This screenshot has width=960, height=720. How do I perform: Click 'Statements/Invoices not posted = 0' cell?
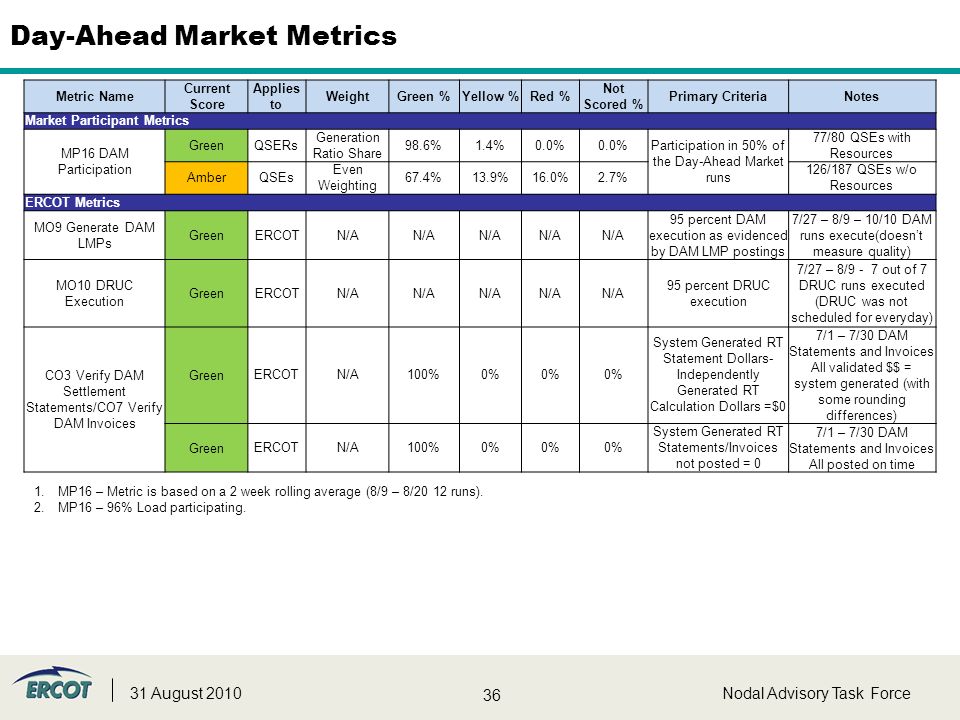click(718, 448)
